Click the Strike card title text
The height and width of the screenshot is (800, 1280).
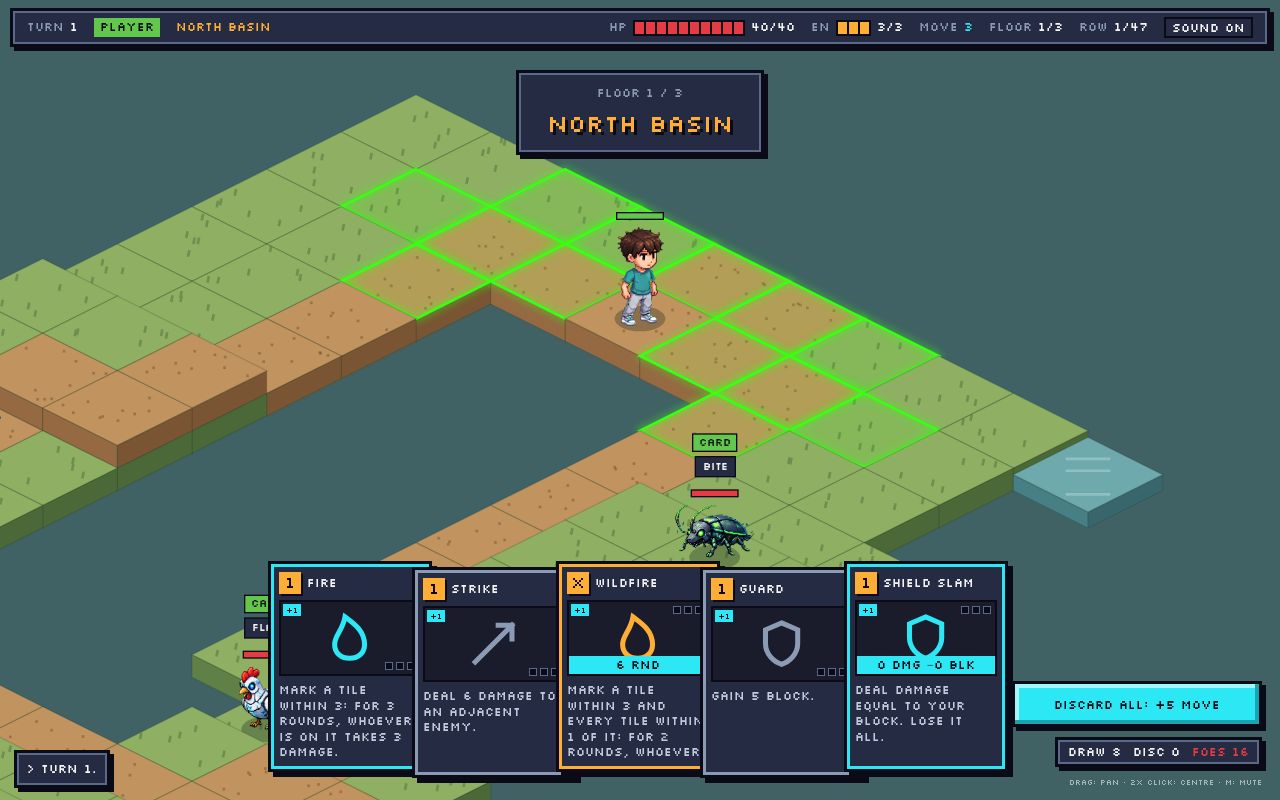(x=475, y=589)
